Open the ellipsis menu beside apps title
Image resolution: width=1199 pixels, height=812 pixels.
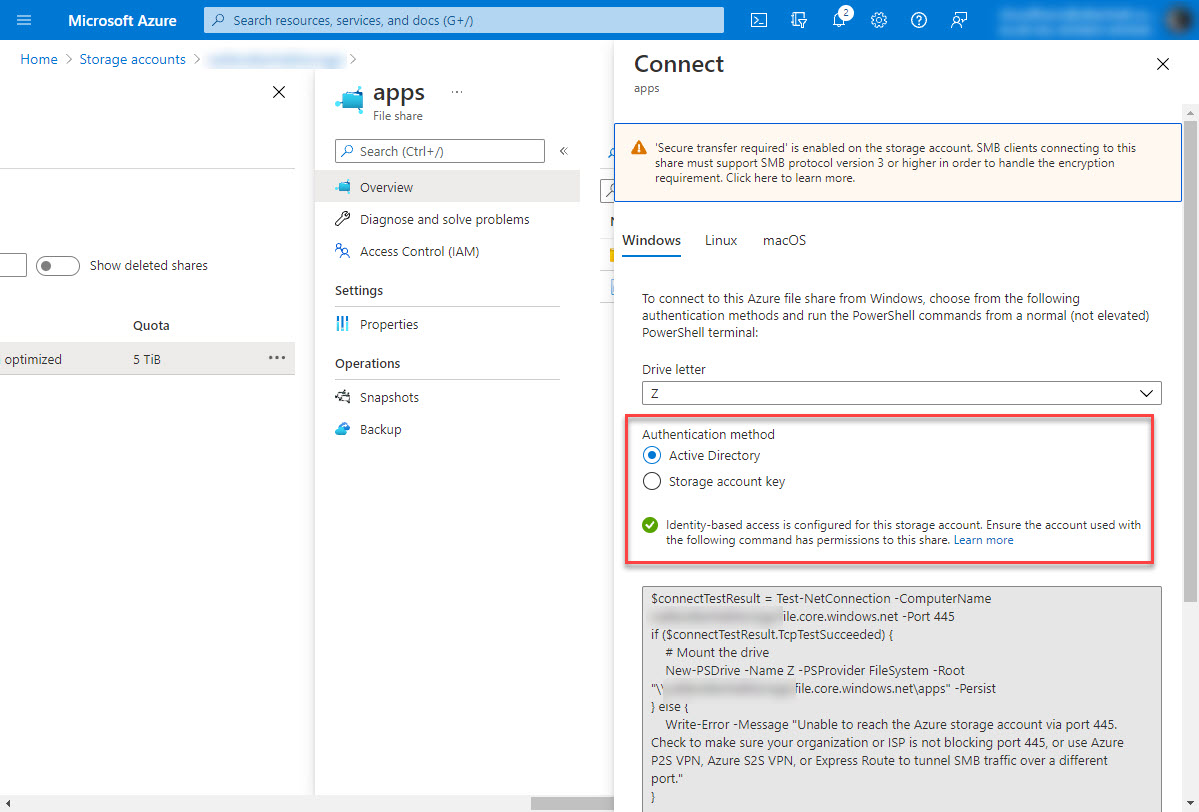coord(457,92)
